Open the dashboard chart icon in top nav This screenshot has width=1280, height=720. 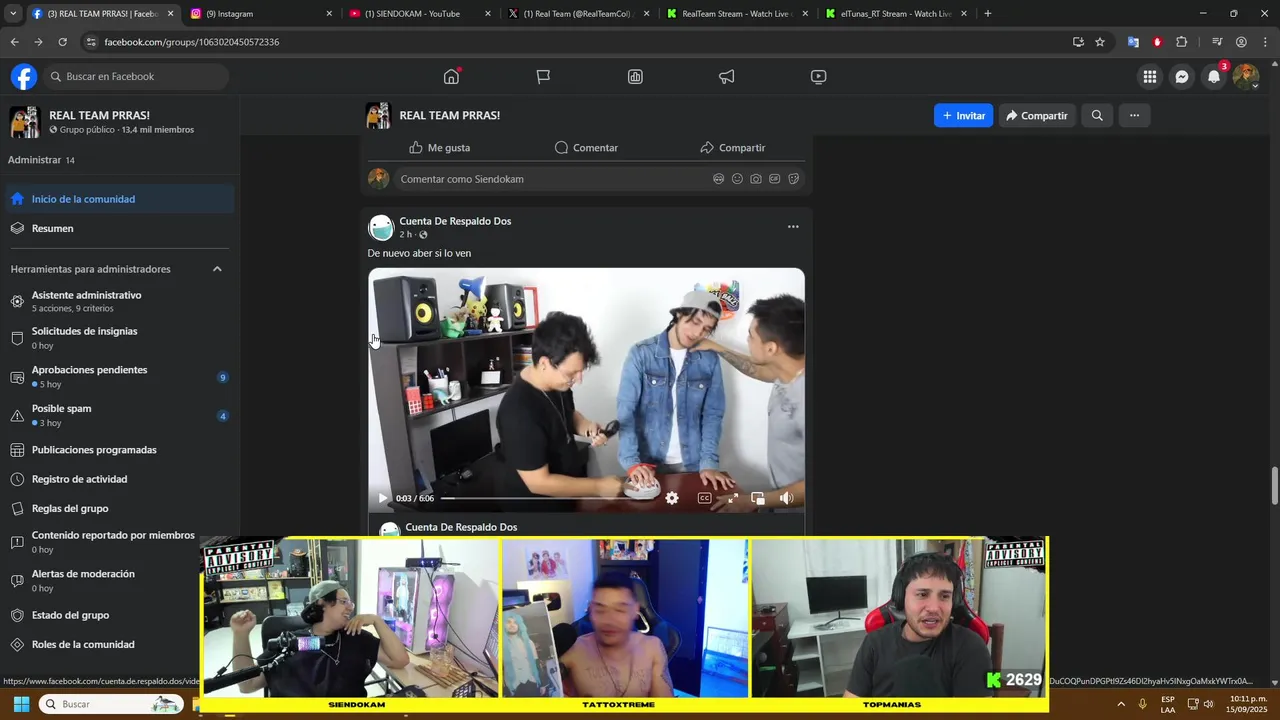635,77
